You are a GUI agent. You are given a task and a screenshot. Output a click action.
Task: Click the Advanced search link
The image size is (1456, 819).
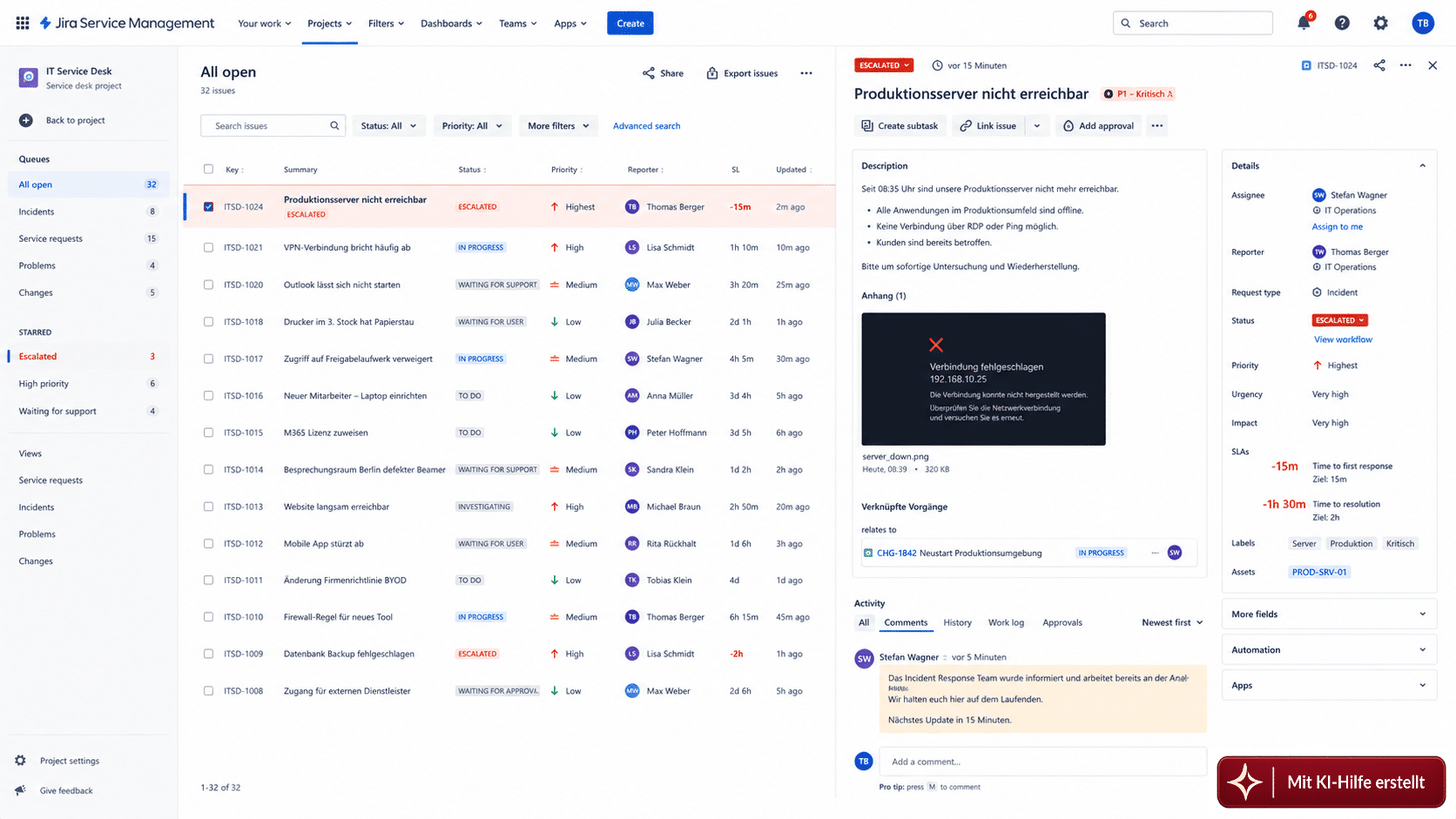pyautogui.click(x=646, y=125)
